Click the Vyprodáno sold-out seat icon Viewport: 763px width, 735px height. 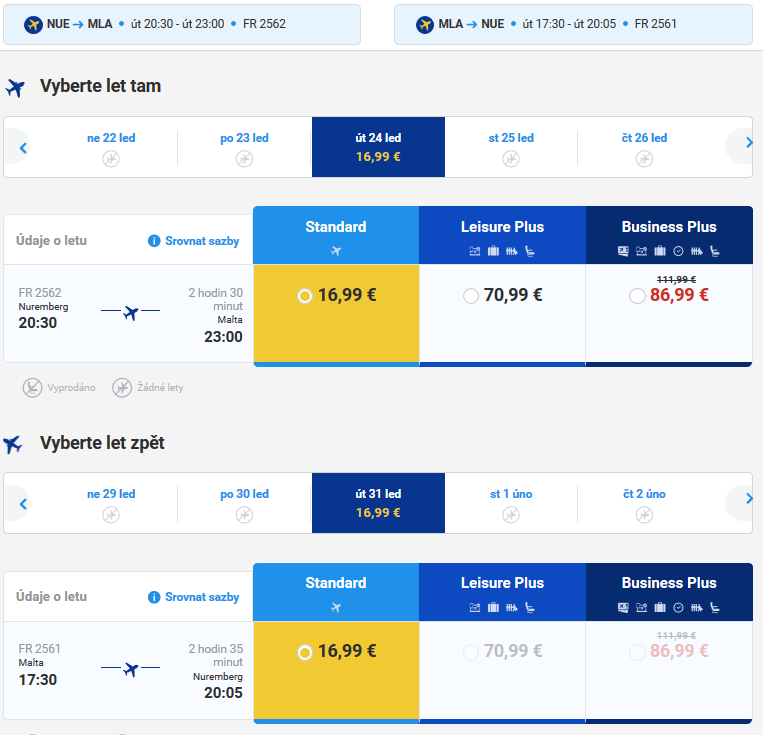[x=33, y=388]
